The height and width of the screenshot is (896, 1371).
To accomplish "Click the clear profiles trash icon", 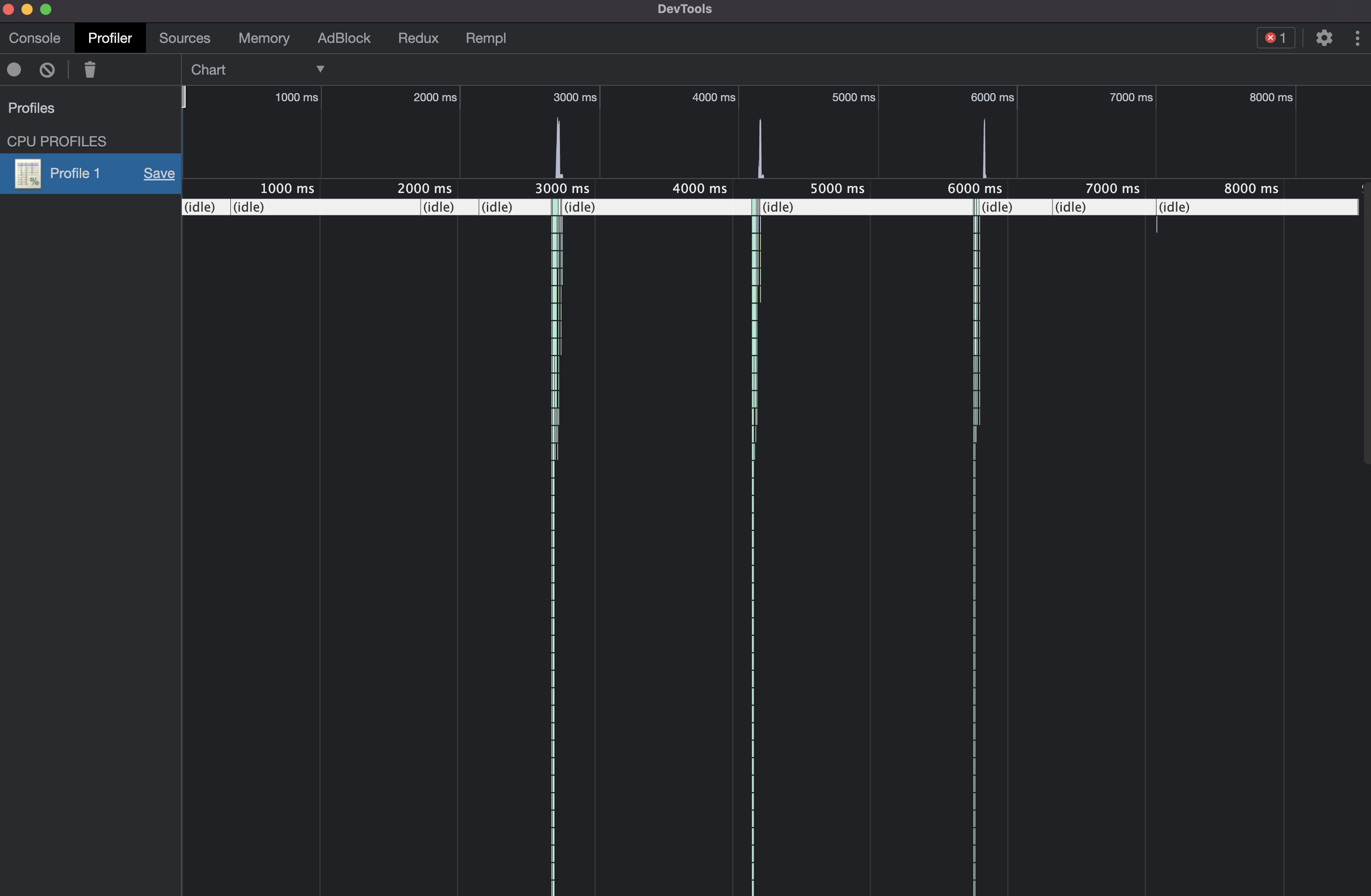I will (89, 69).
